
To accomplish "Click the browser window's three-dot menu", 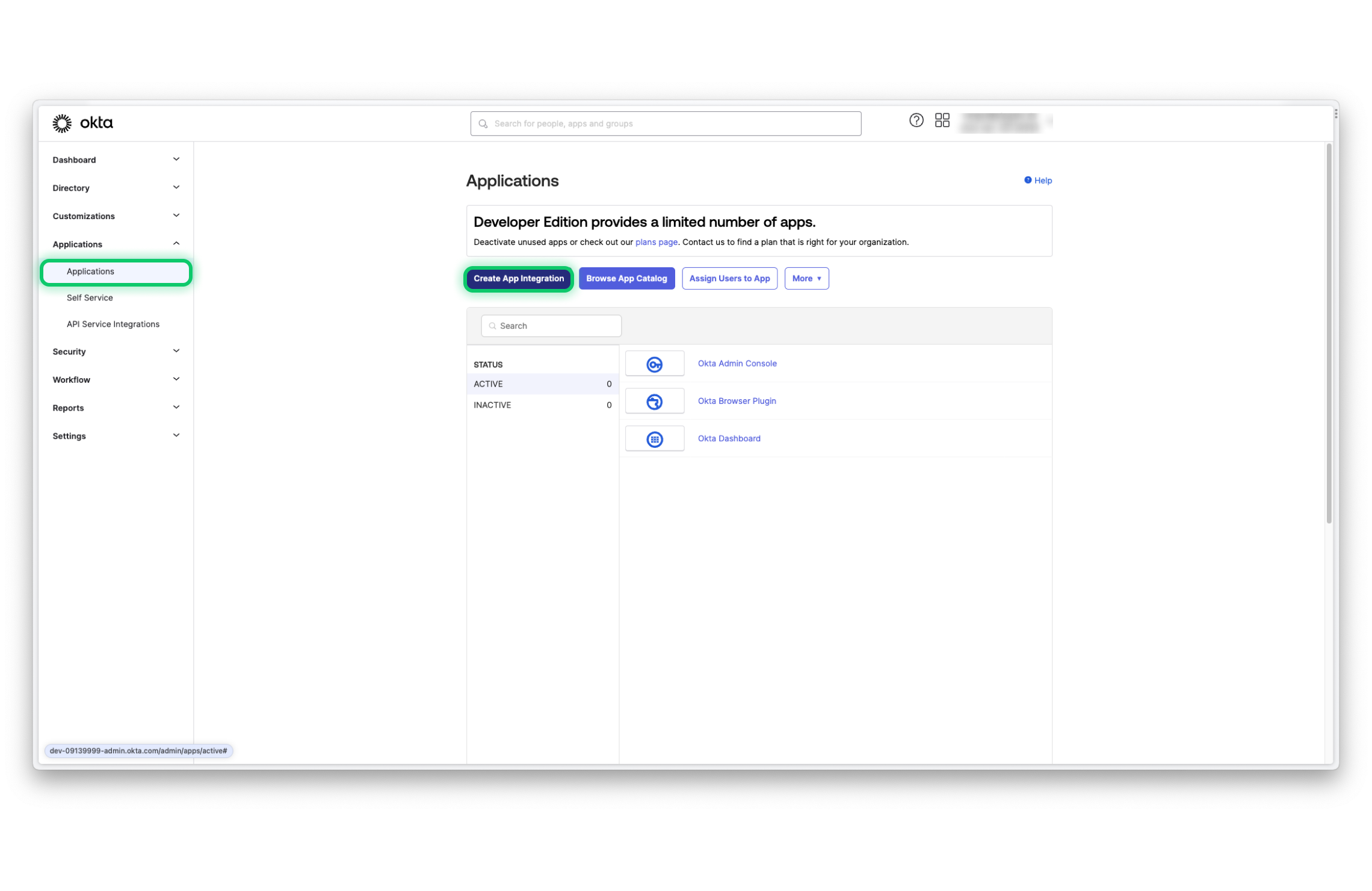I will coord(1335,113).
